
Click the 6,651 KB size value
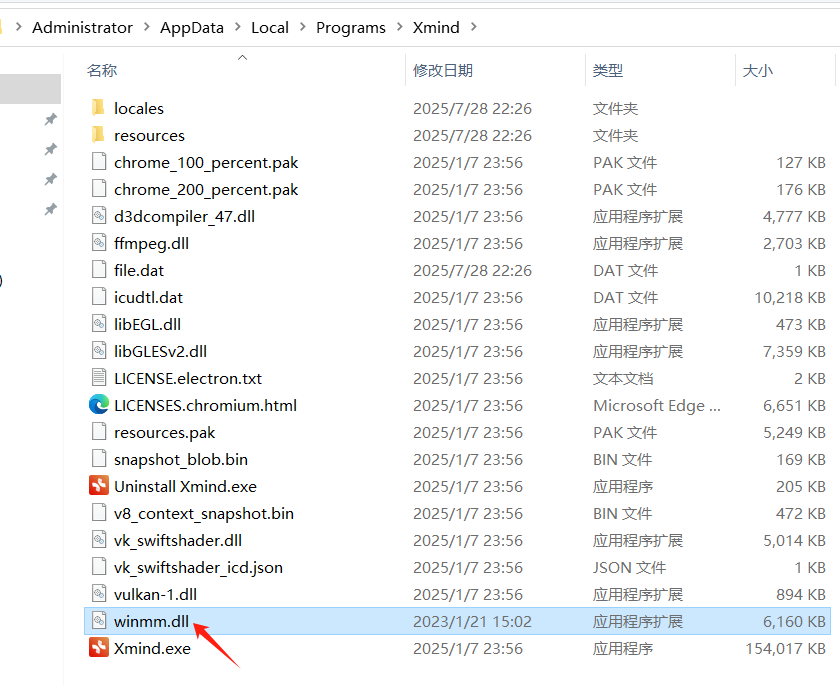[794, 406]
